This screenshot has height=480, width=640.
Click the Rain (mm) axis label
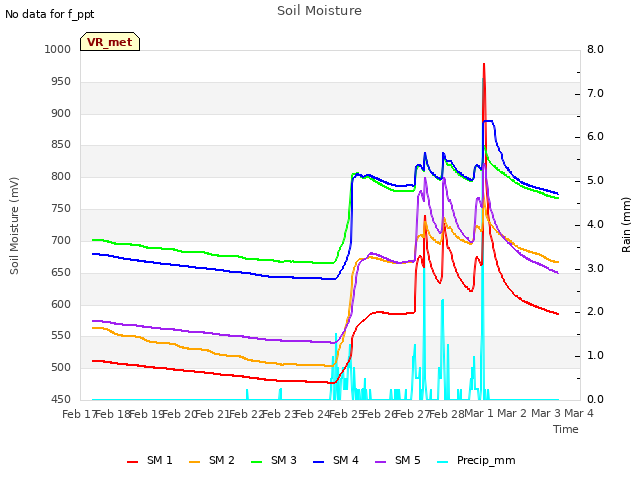point(626,225)
